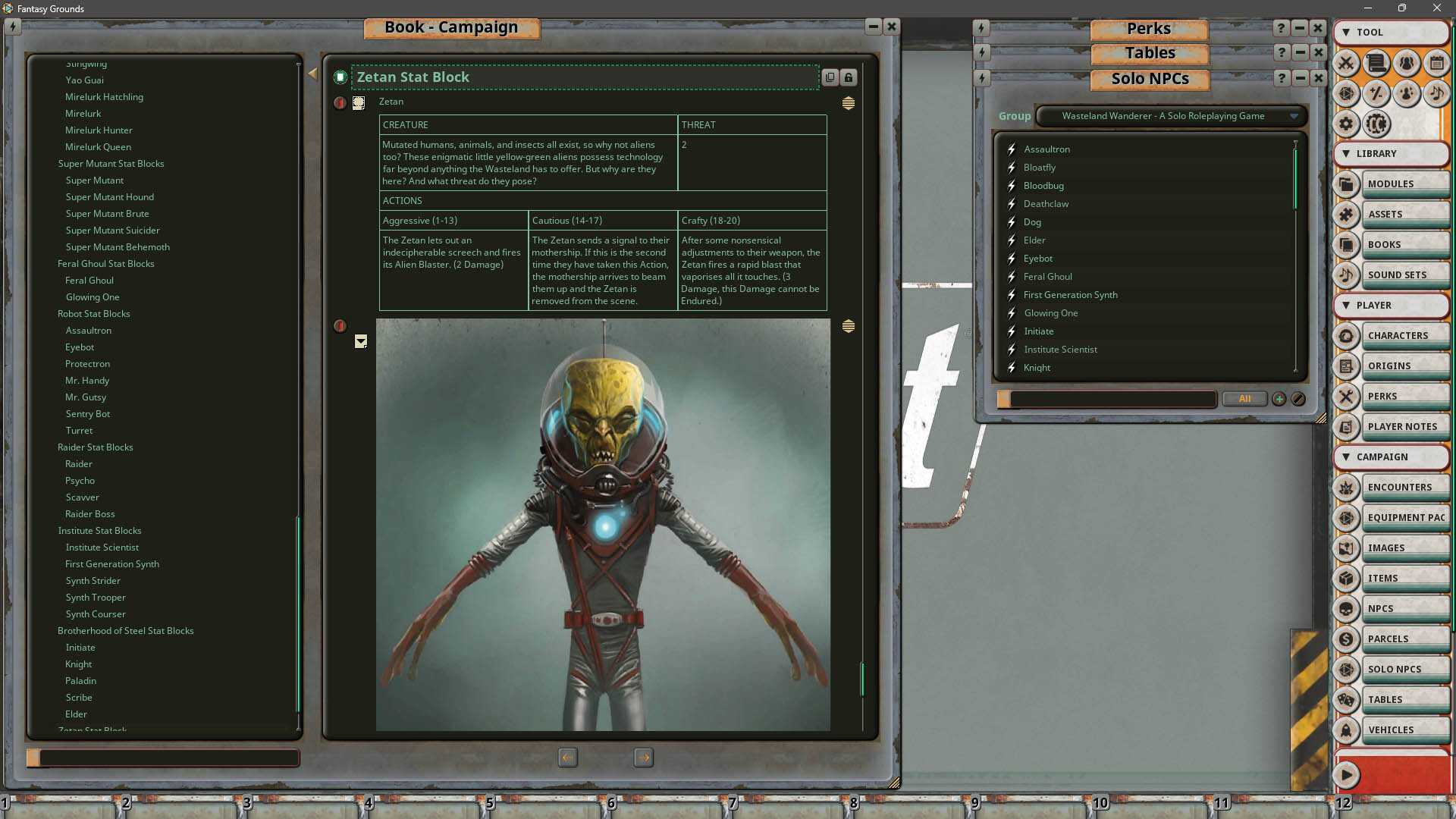Collapse the book index with the left triangle
Viewport: 1456px width, 819px height.
coord(312,74)
